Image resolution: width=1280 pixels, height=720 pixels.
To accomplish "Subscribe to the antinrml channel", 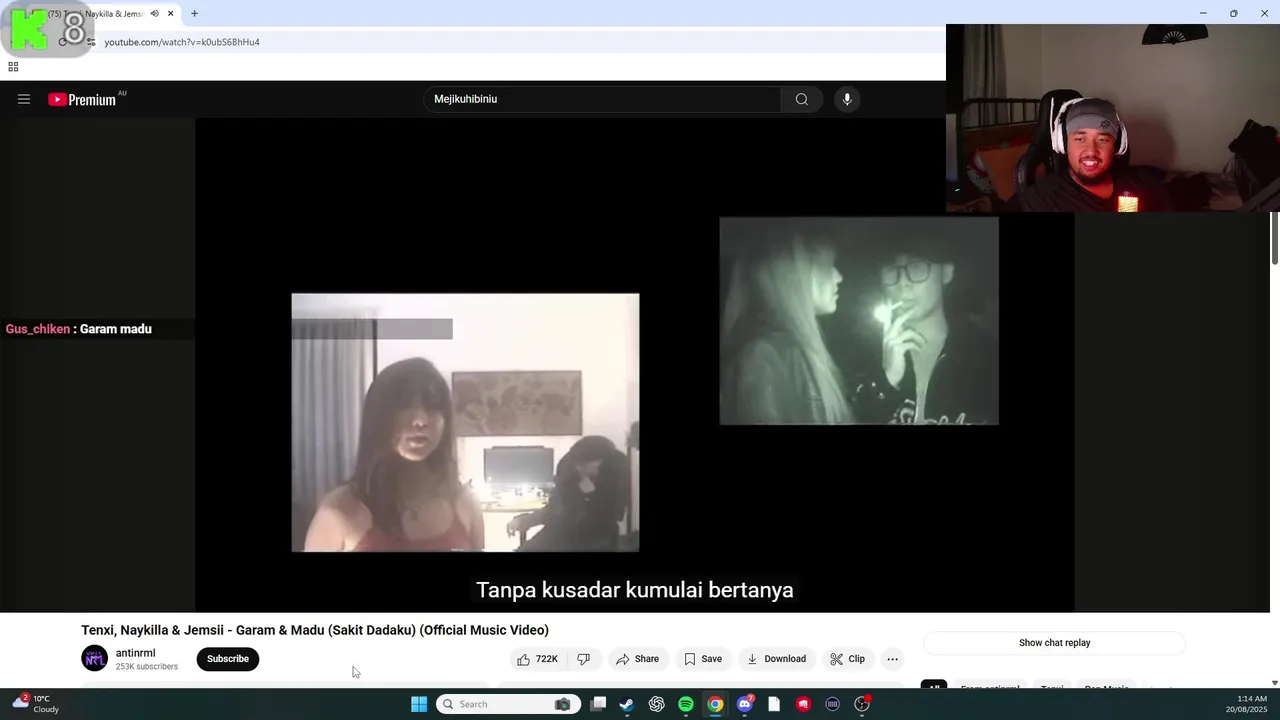I will 228,659.
